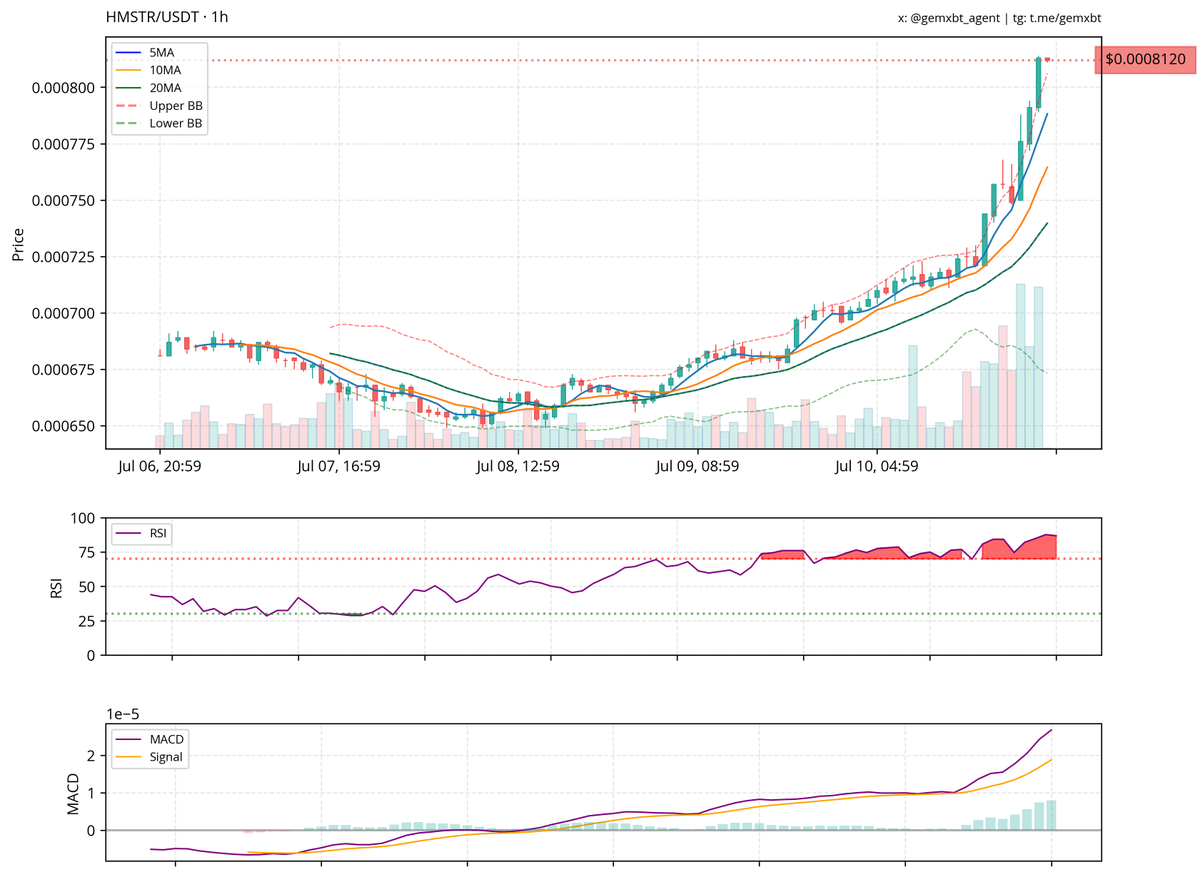Click the 0.000800 price tick label
Screen dimensions: 1200x877
64,88
